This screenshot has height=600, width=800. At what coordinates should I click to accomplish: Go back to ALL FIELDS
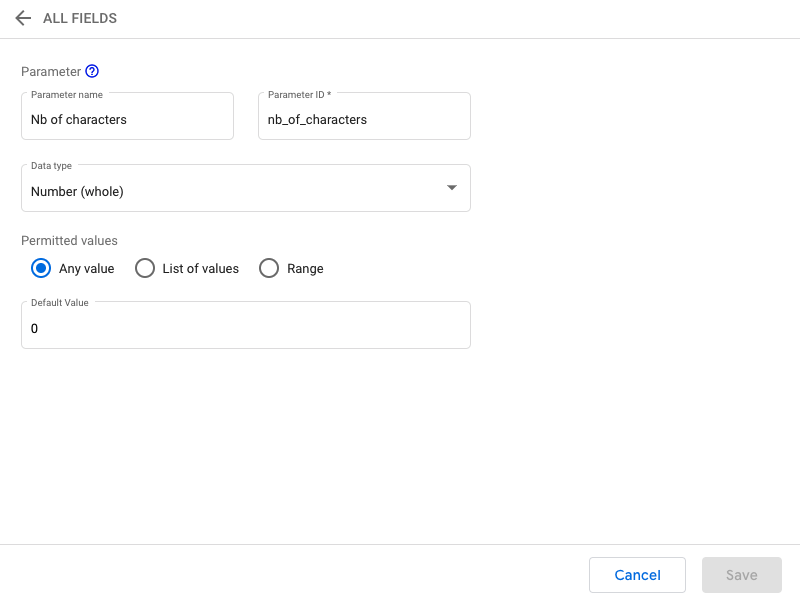point(80,18)
